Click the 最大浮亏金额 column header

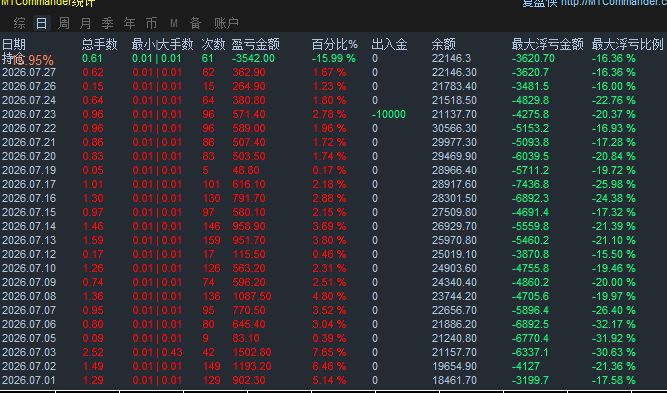(x=547, y=44)
